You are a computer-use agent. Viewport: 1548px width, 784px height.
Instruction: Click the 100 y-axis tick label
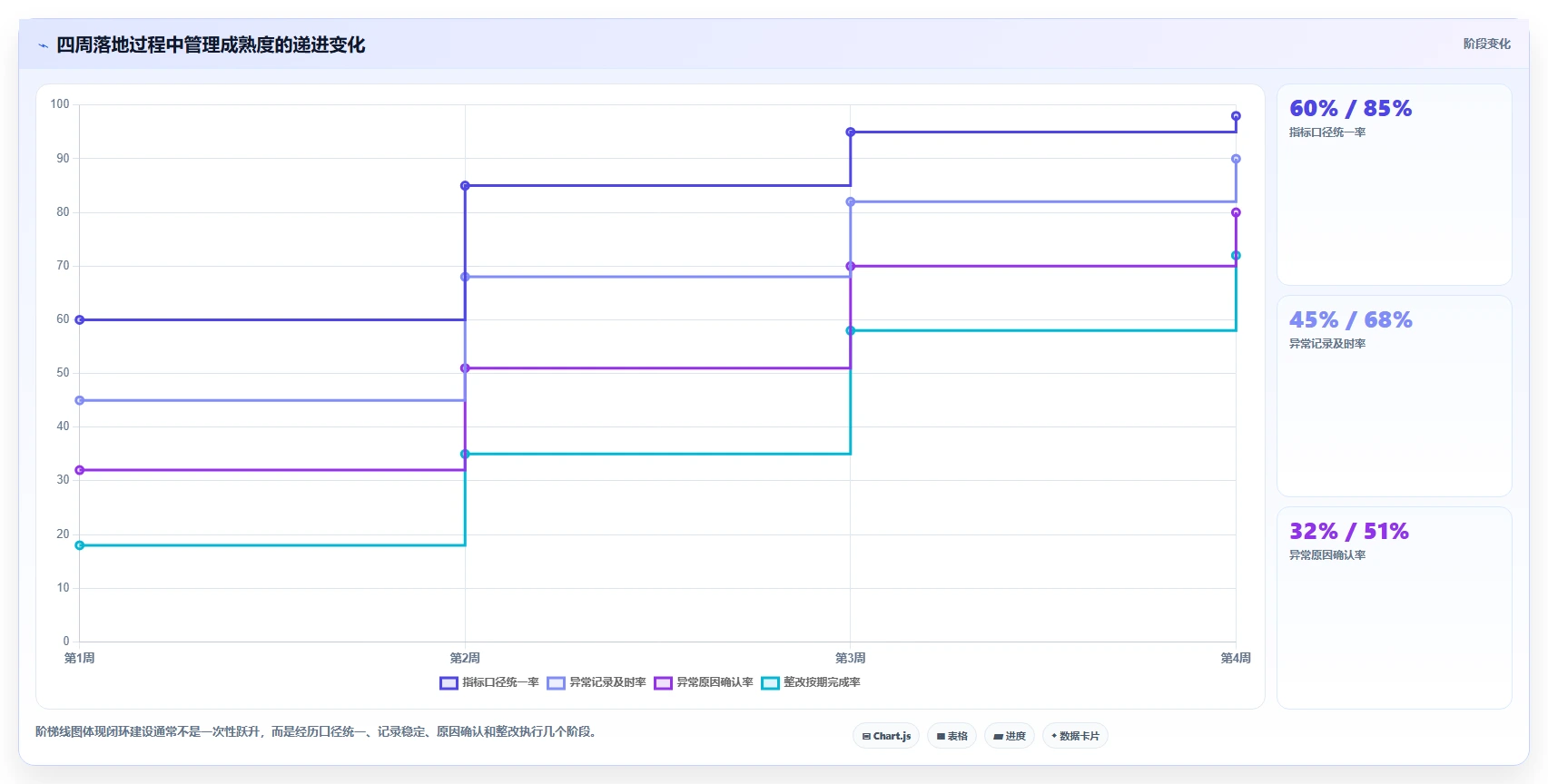(60, 104)
